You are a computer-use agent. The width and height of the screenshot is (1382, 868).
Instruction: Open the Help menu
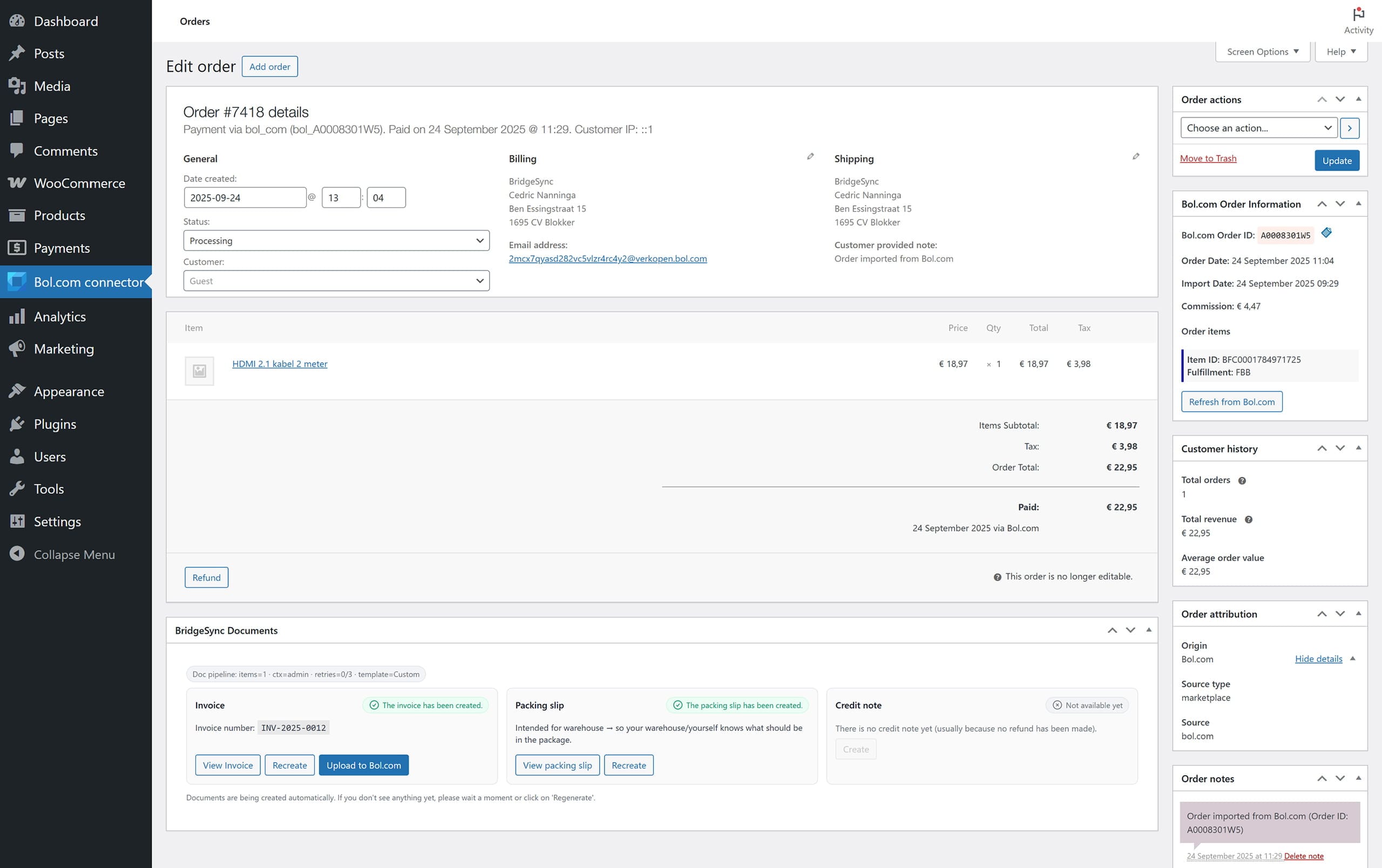pos(1340,51)
